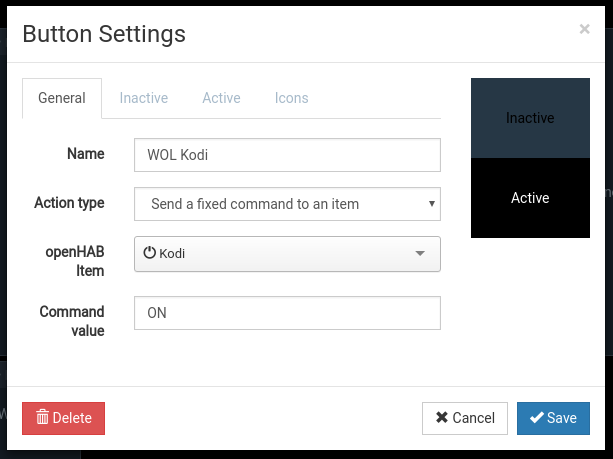
Task: Open the Inactive tab
Action: [x=144, y=98]
